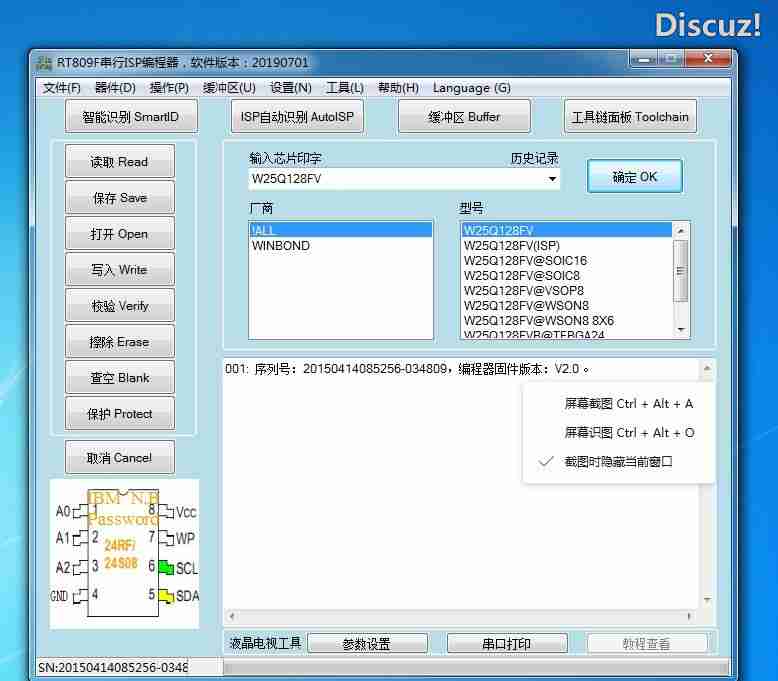Open the Language (G) menu

[471, 88]
